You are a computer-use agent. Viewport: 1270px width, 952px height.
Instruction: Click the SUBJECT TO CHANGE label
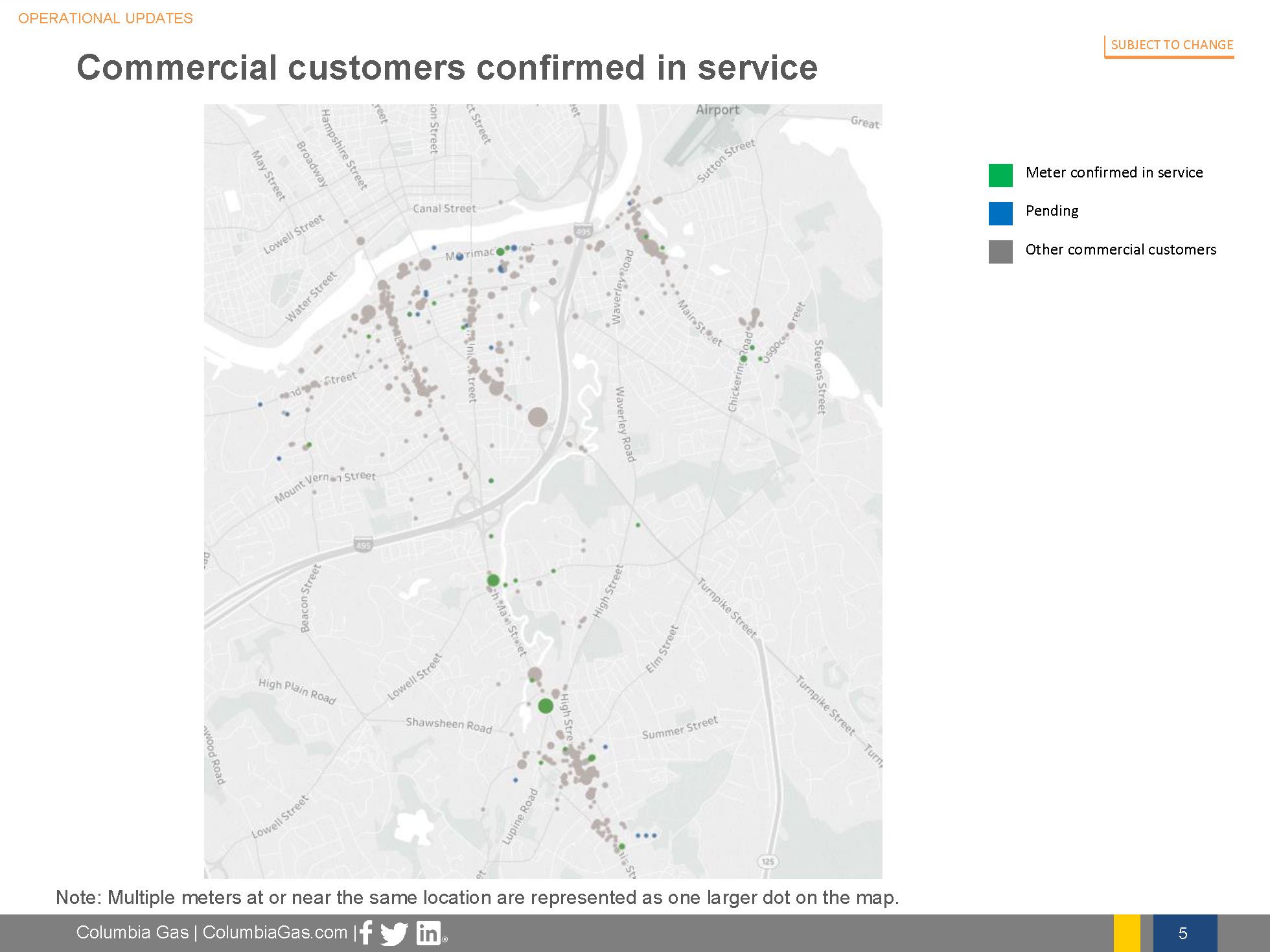1172,45
